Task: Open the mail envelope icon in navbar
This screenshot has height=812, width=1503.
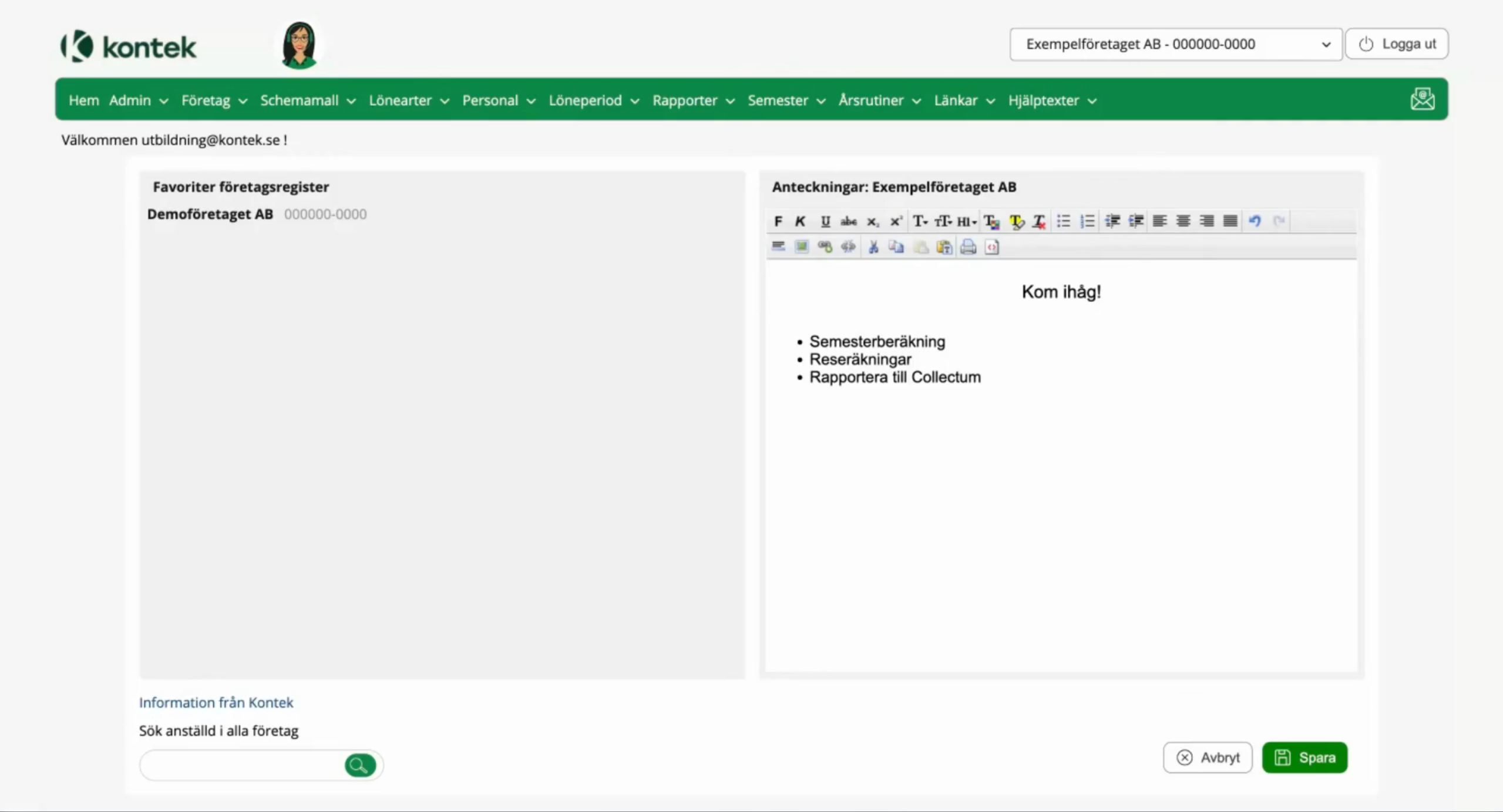Action: tap(1423, 99)
